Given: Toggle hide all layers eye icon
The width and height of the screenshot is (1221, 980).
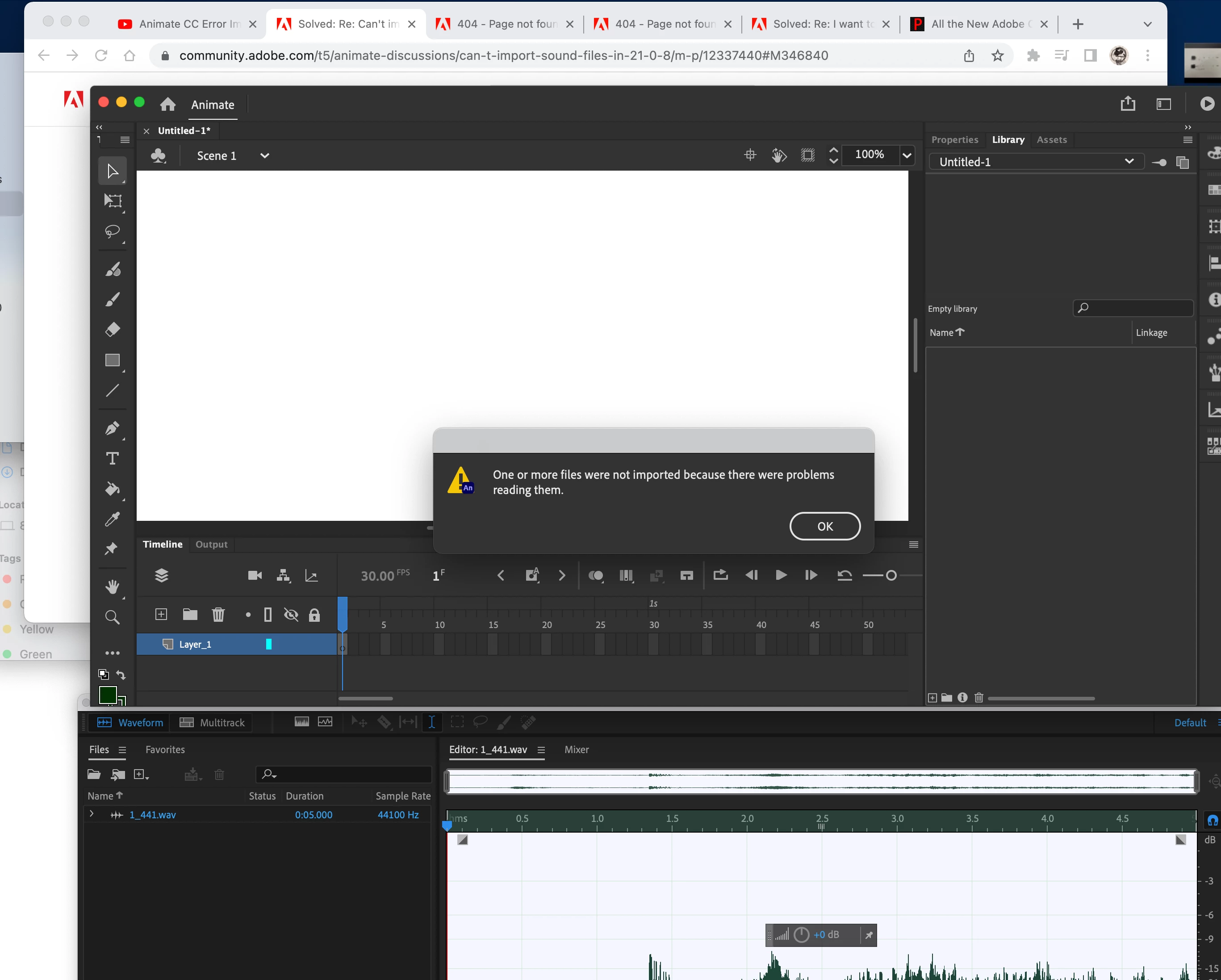Looking at the screenshot, I should pyautogui.click(x=291, y=615).
